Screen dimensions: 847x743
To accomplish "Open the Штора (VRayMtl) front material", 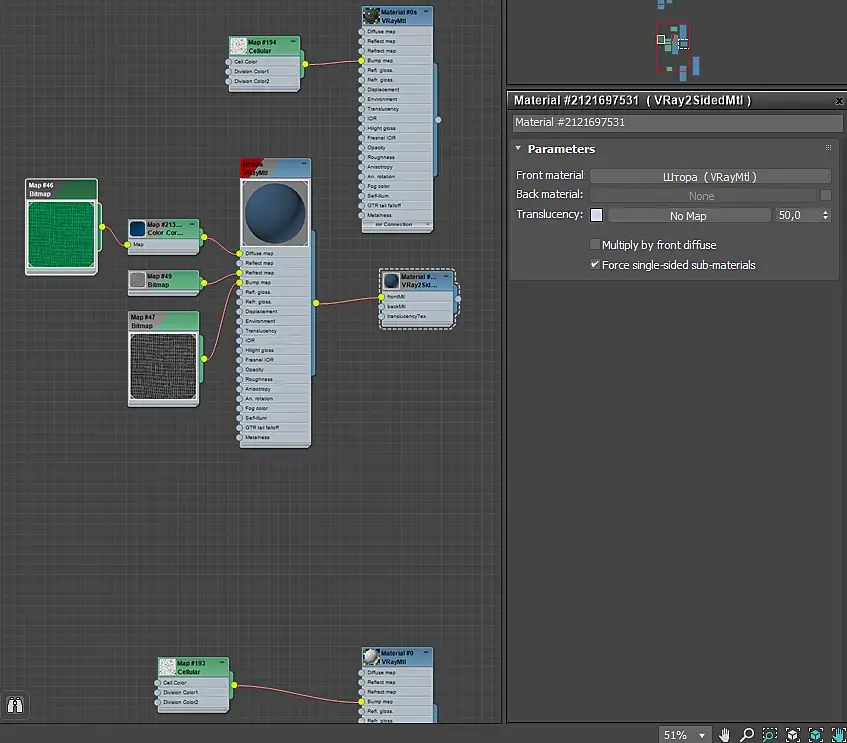I will (x=709, y=176).
